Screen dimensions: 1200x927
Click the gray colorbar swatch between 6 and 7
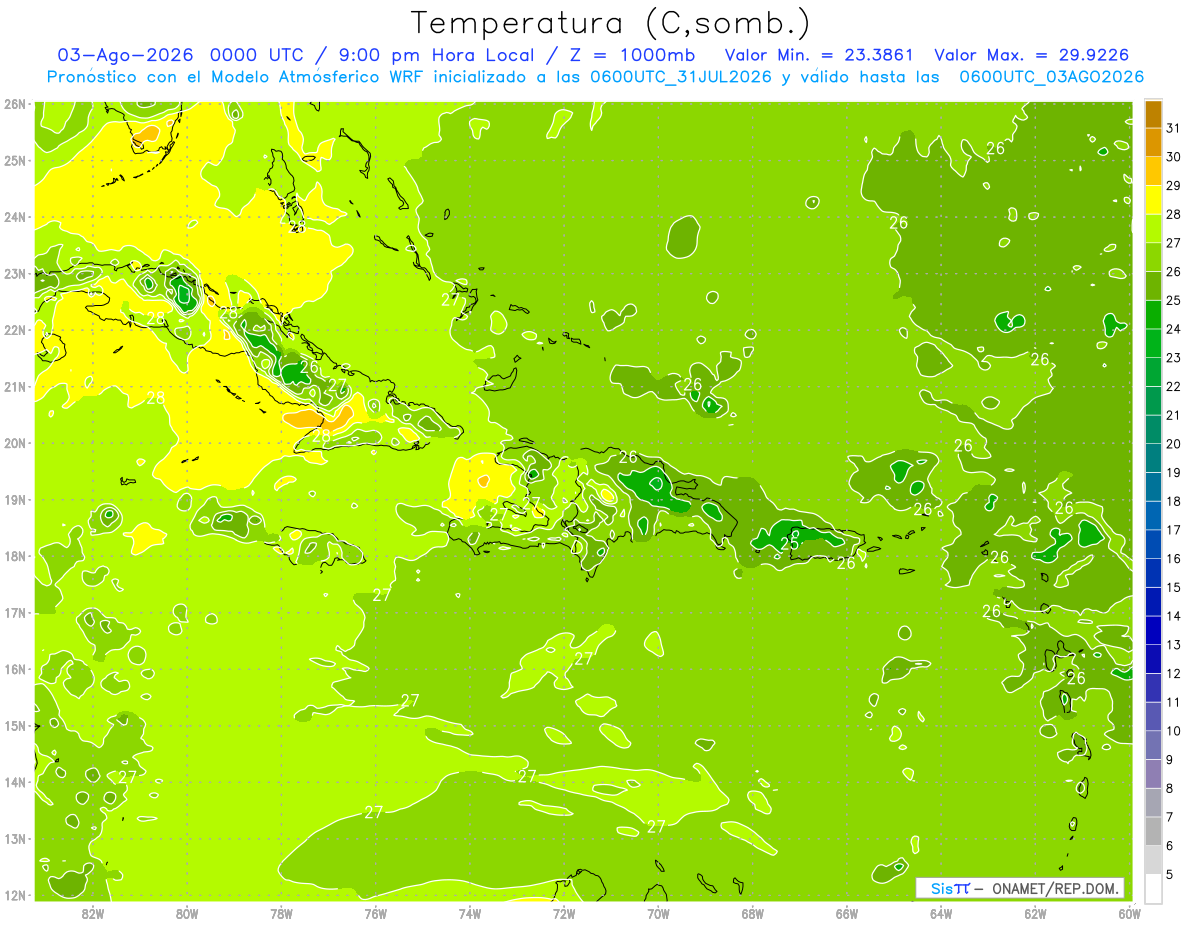pos(1153,831)
